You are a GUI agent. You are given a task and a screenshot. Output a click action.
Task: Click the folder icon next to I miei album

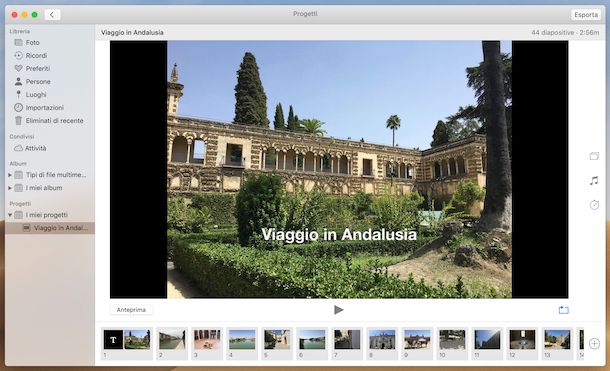18,188
